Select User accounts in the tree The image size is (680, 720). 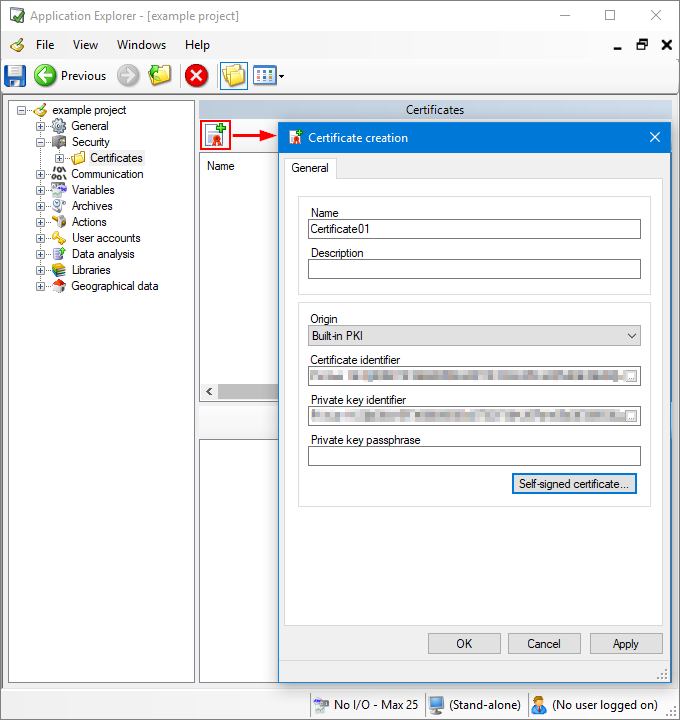click(105, 238)
